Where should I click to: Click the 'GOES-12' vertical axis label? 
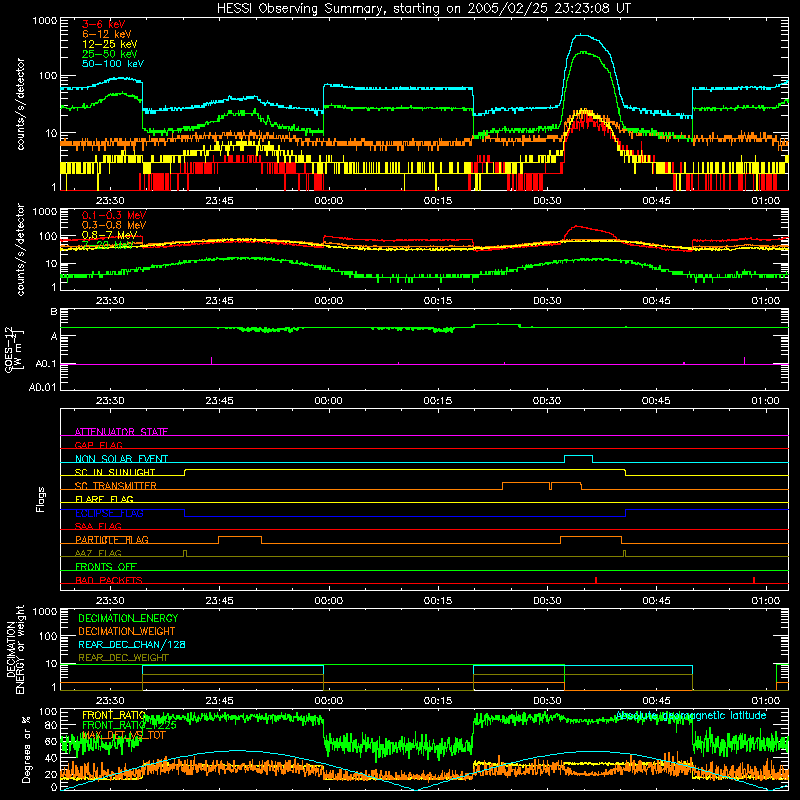point(8,349)
